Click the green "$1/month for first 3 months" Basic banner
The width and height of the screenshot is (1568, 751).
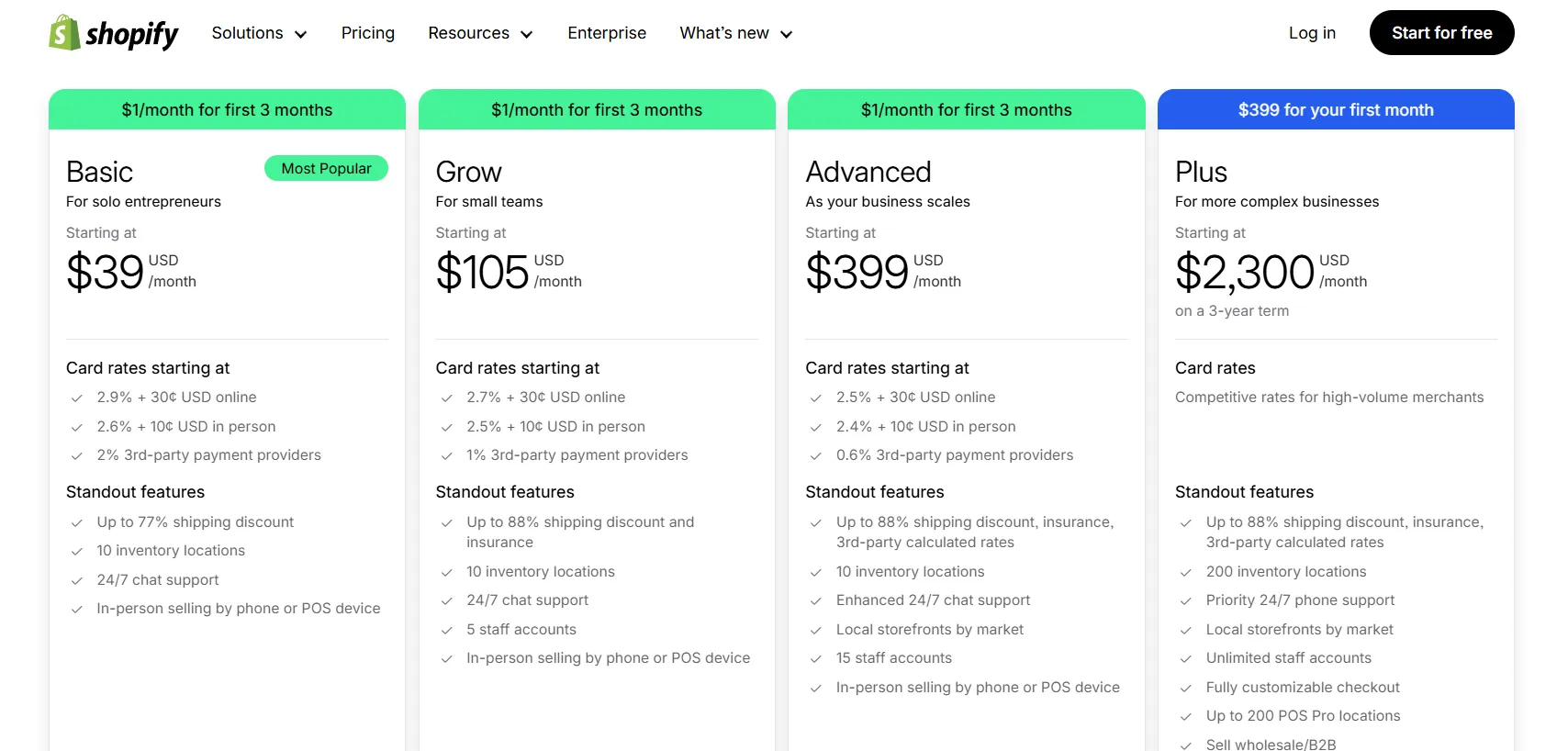tap(227, 109)
